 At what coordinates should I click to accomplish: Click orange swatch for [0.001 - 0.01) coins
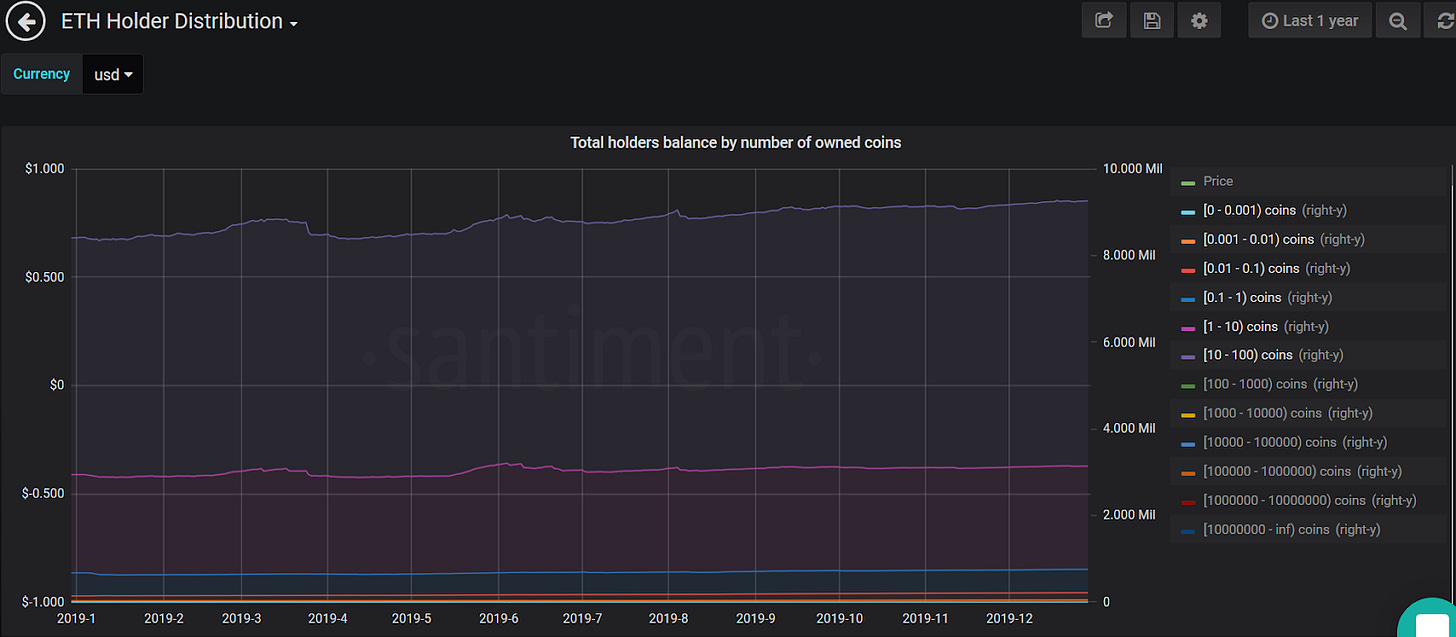(x=1188, y=241)
